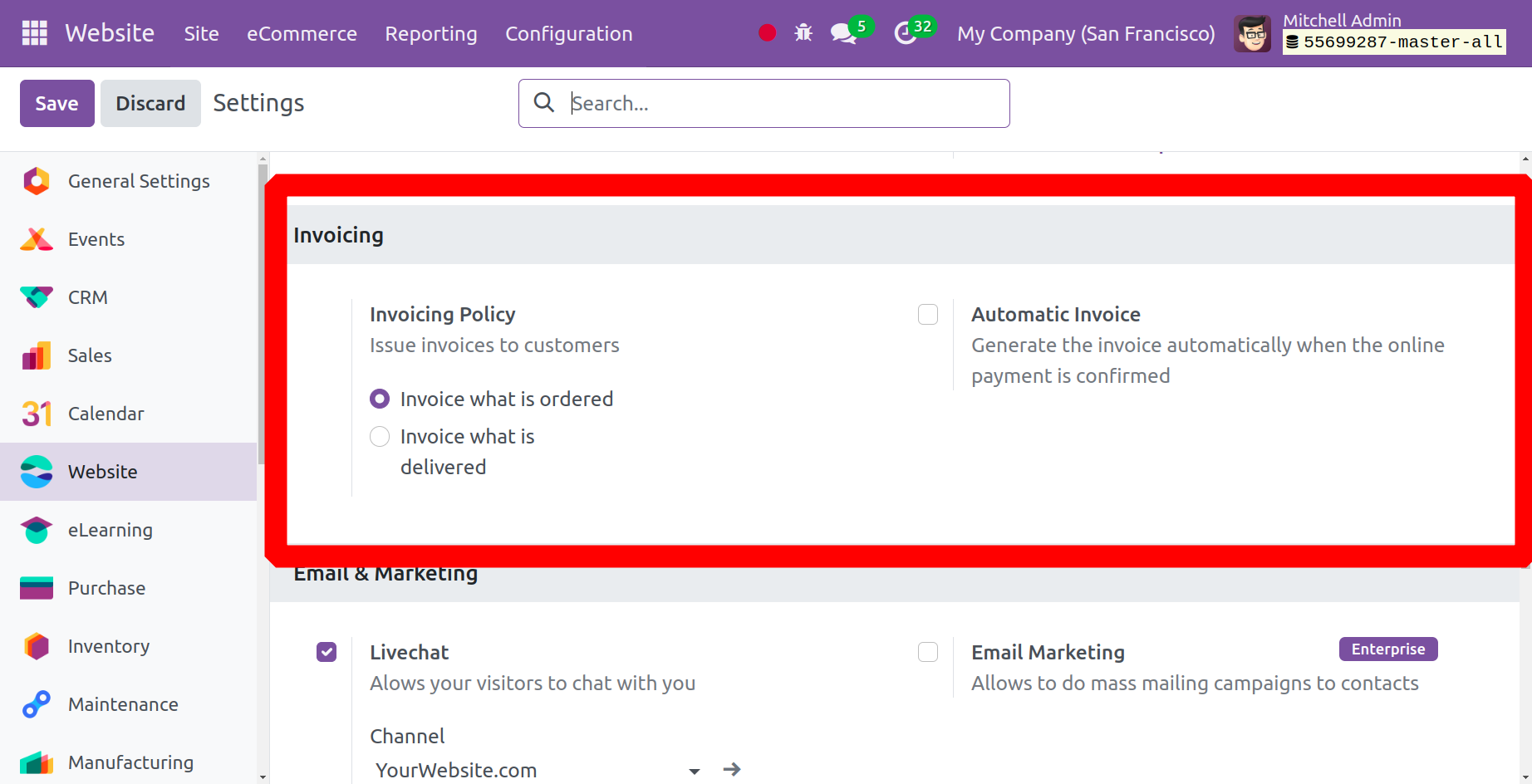Open the eCommerce menu
The width and height of the screenshot is (1532, 784).
[302, 33]
